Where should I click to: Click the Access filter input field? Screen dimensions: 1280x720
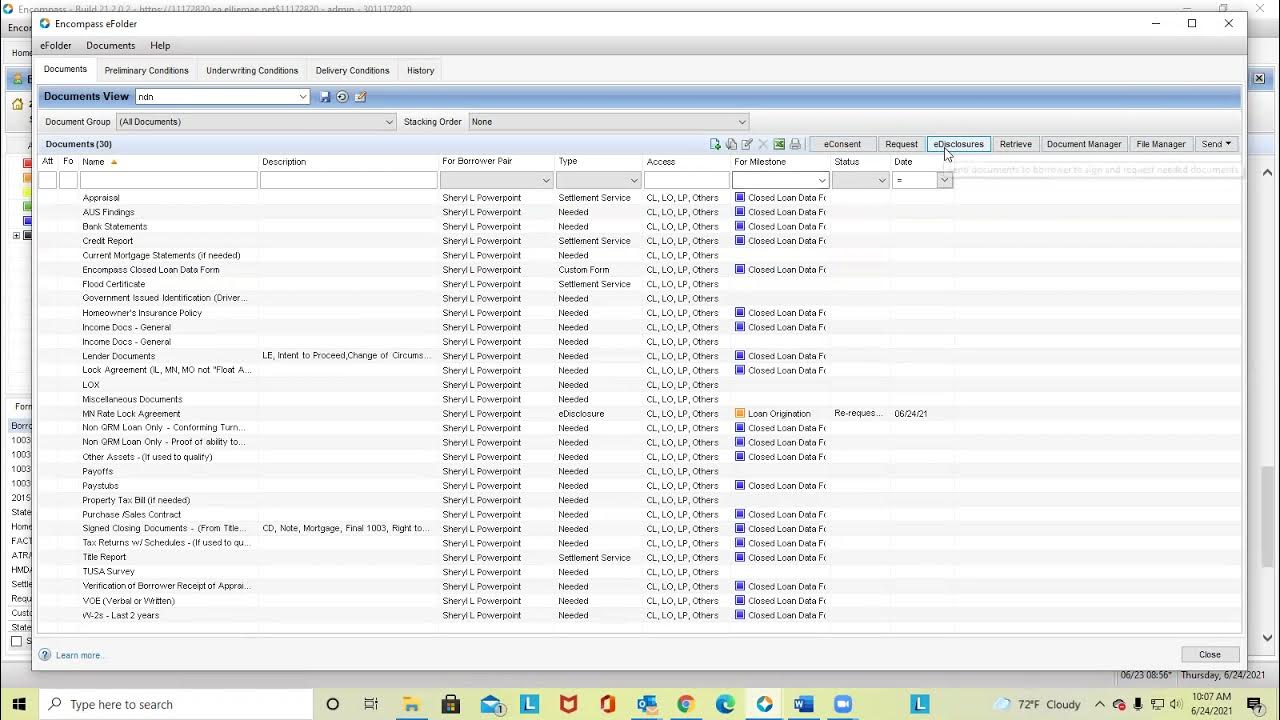[686, 180]
